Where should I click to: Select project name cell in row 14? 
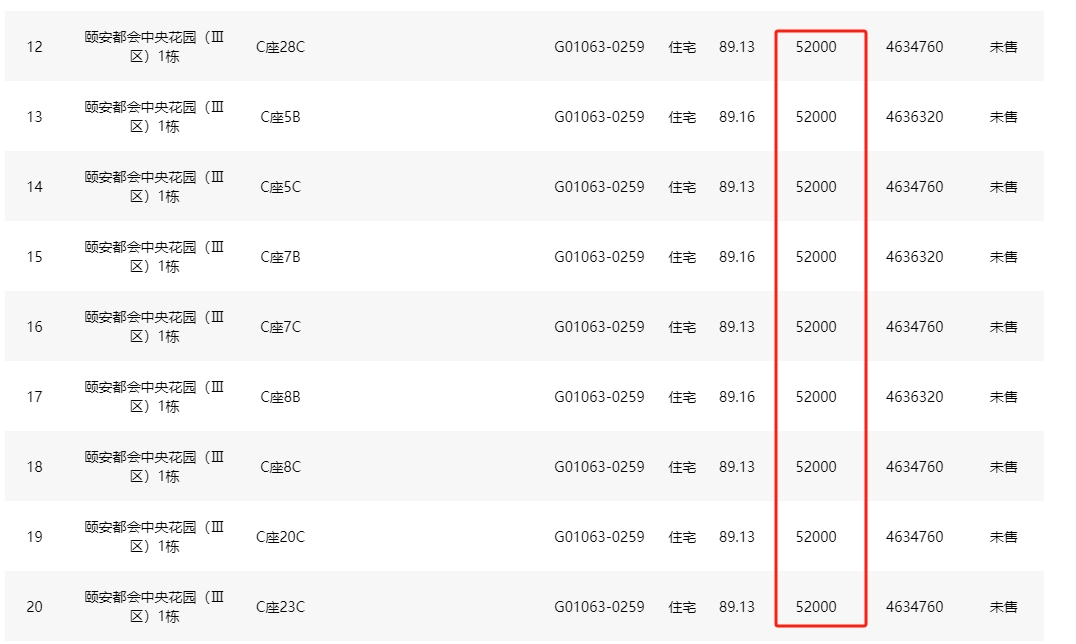pos(155,187)
